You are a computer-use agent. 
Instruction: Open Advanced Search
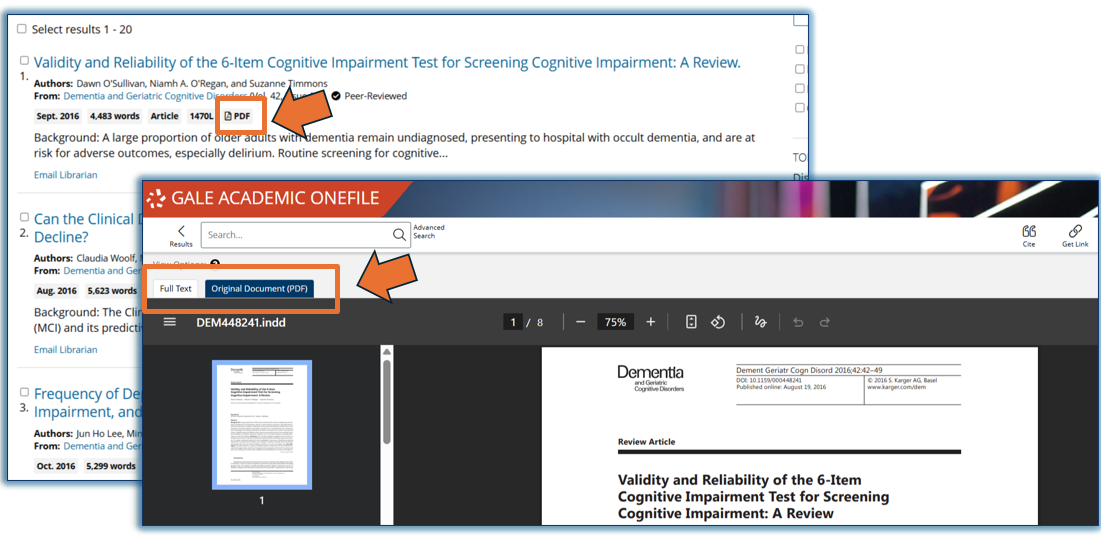(428, 232)
